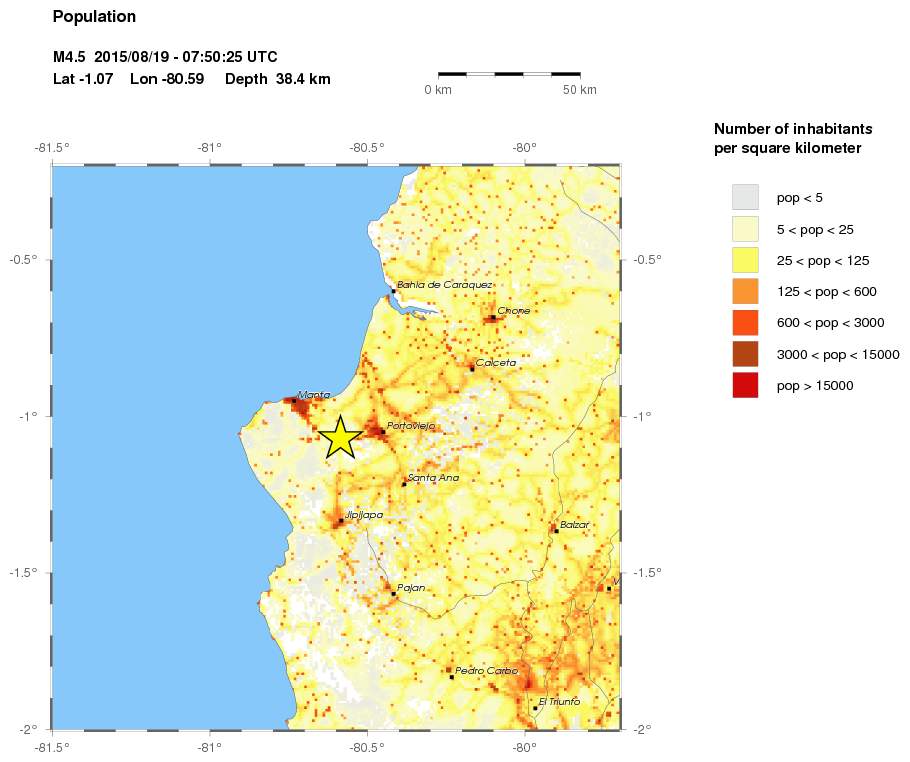Click the 'Portoviejo' city label
This screenshot has width=910, height=762.
(x=411, y=426)
